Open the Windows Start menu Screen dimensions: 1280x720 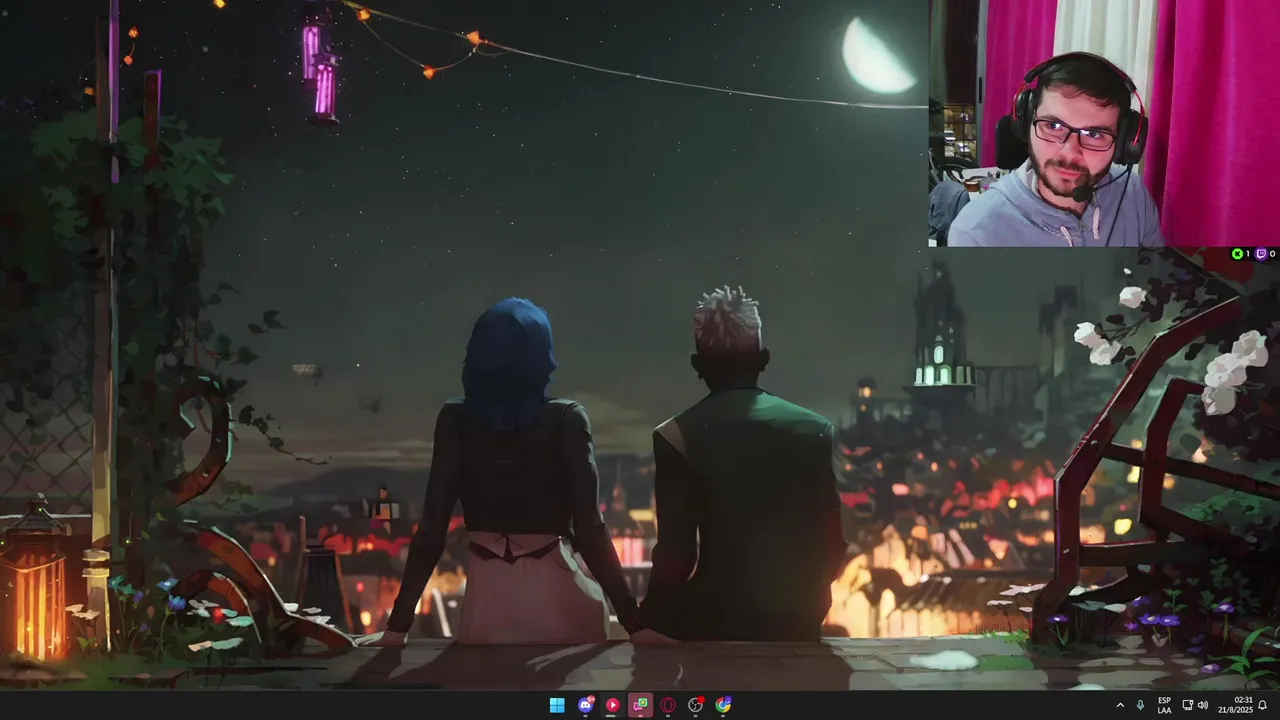(557, 705)
